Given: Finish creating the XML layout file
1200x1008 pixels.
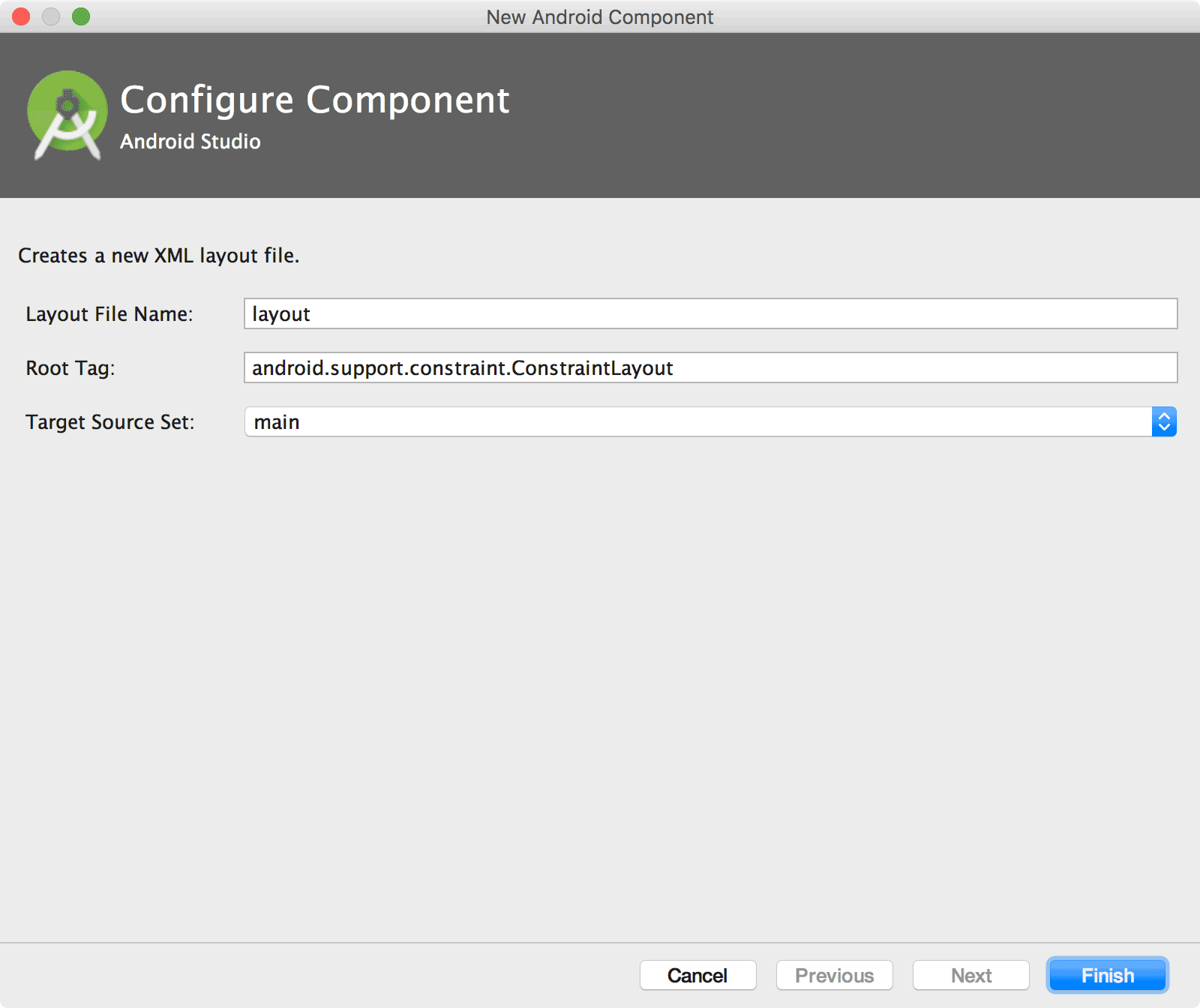Looking at the screenshot, I should pos(1107,975).
